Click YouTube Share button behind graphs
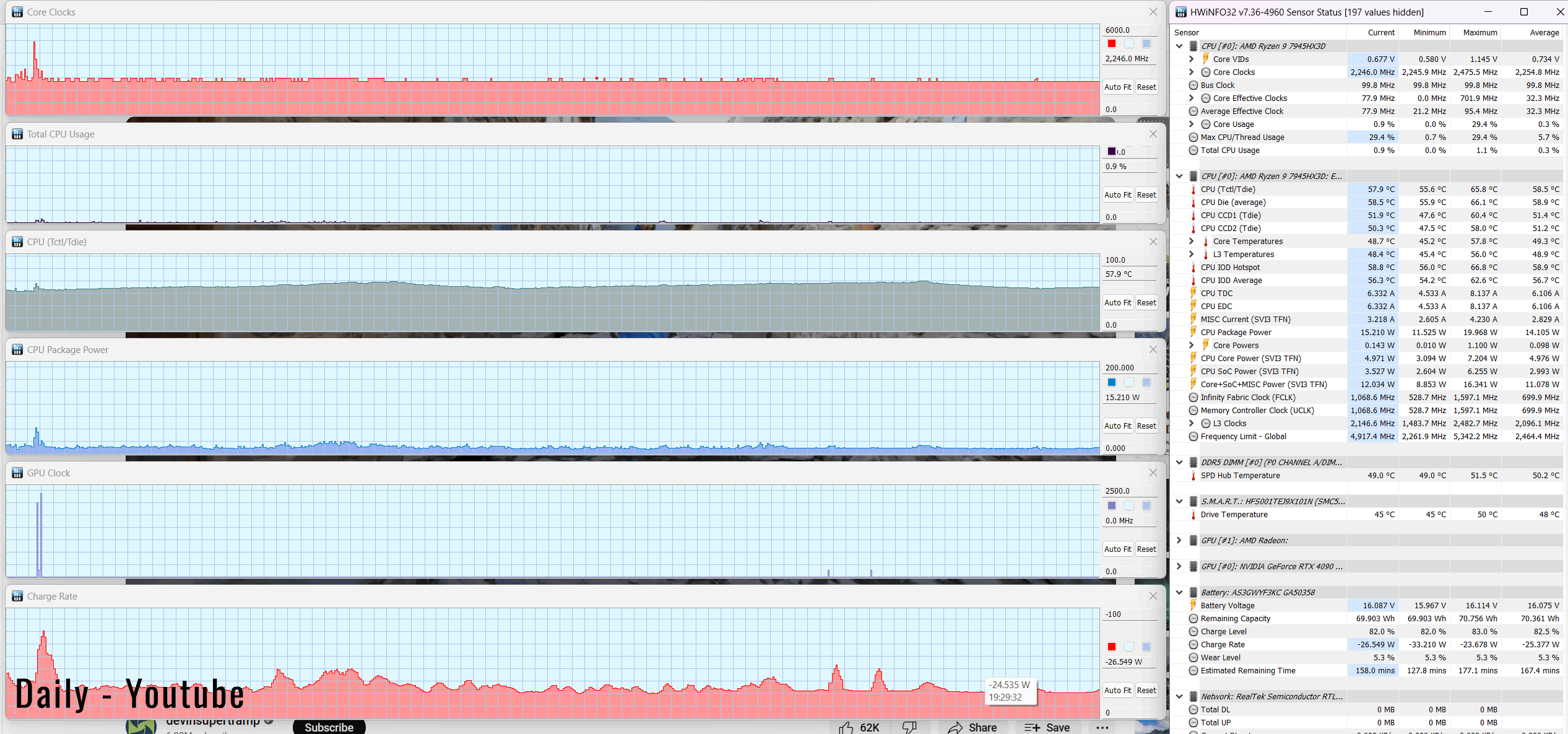This screenshot has width=1568, height=734. pos(972,727)
